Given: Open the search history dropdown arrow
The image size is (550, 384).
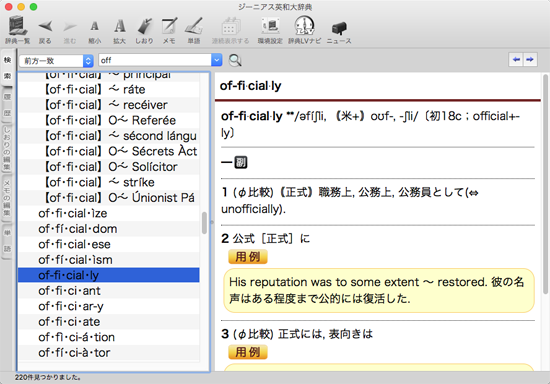Looking at the screenshot, I should [x=217, y=60].
